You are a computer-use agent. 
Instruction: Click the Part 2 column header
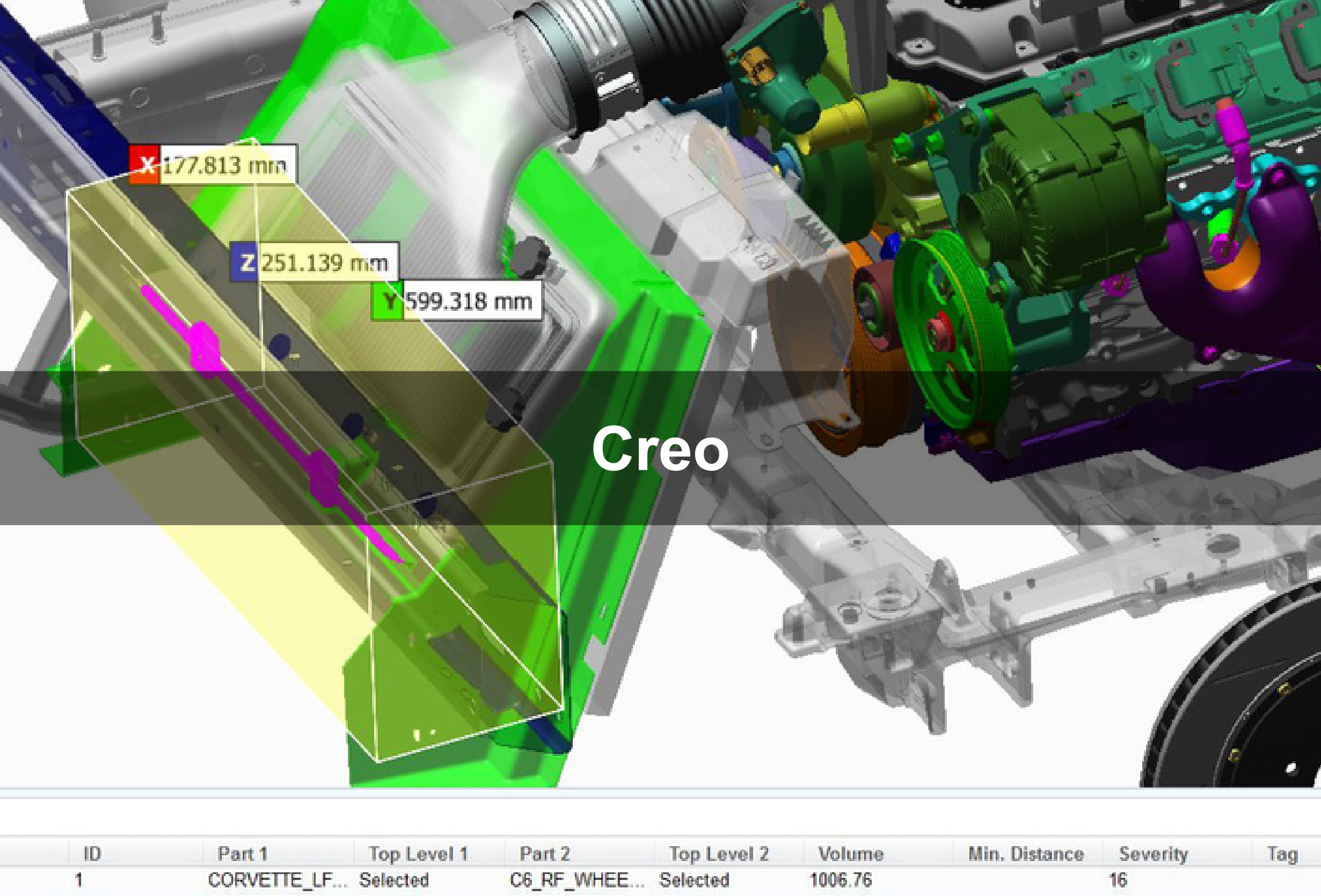point(544,854)
